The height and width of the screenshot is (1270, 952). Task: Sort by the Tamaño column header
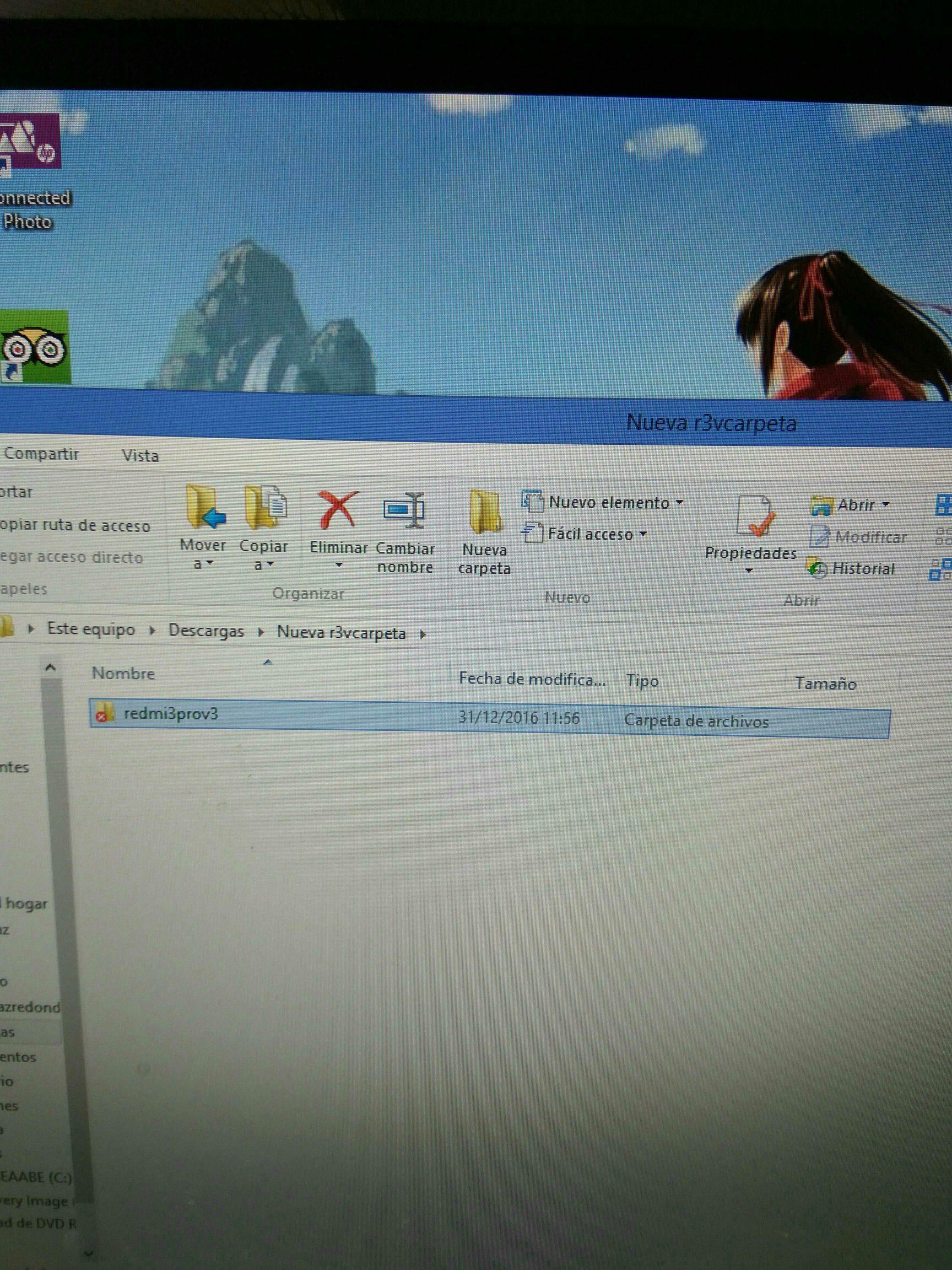coord(825,683)
